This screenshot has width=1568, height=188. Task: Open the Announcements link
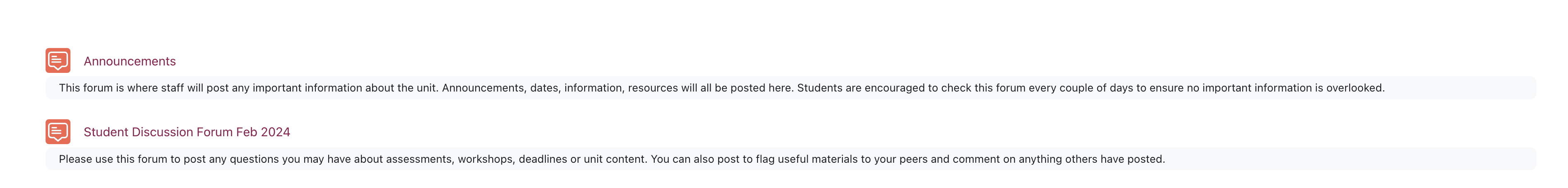tap(130, 61)
